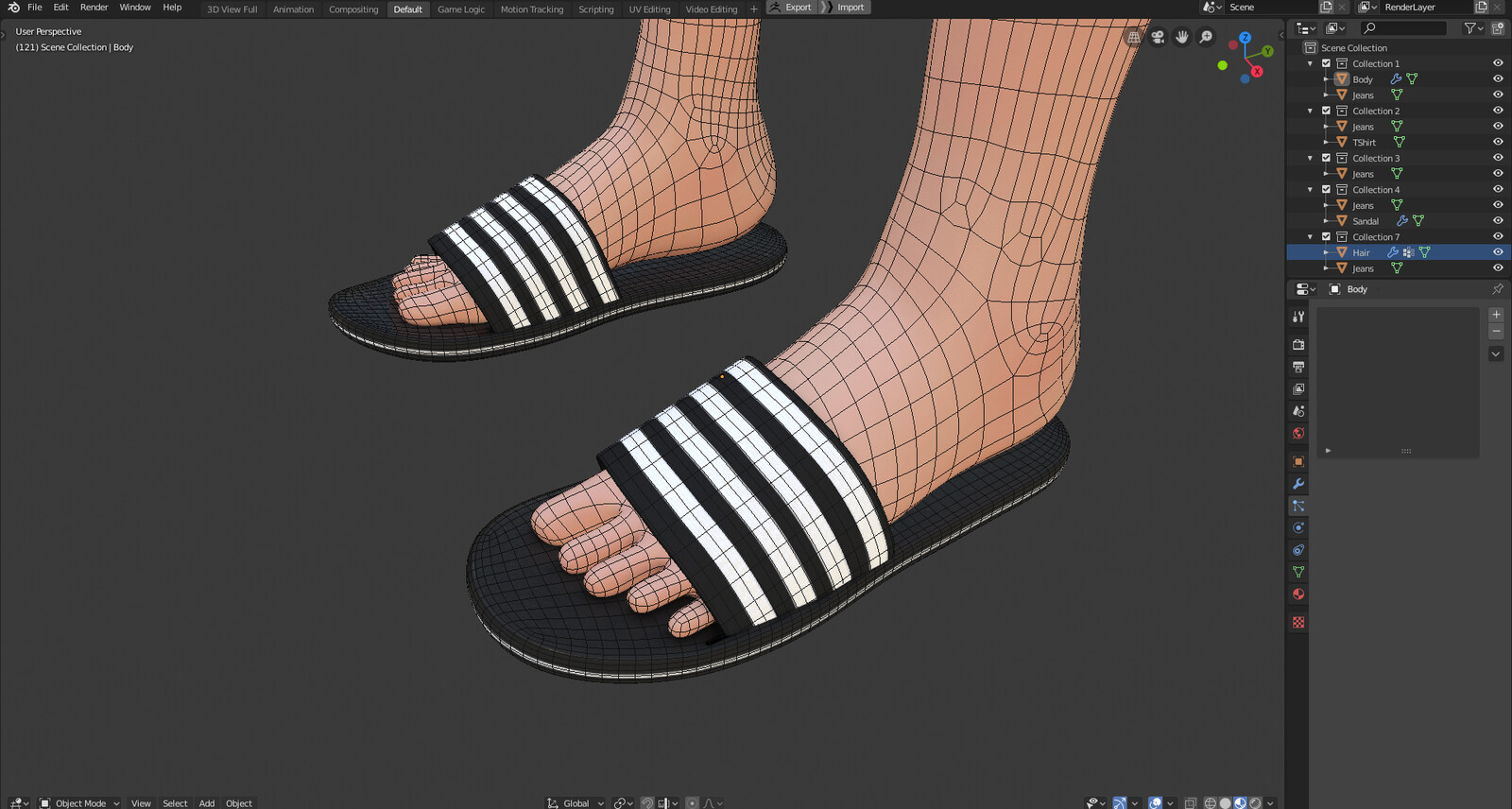Open the View Layer properties tab
The width and height of the screenshot is (1512, 809).
1298,388
